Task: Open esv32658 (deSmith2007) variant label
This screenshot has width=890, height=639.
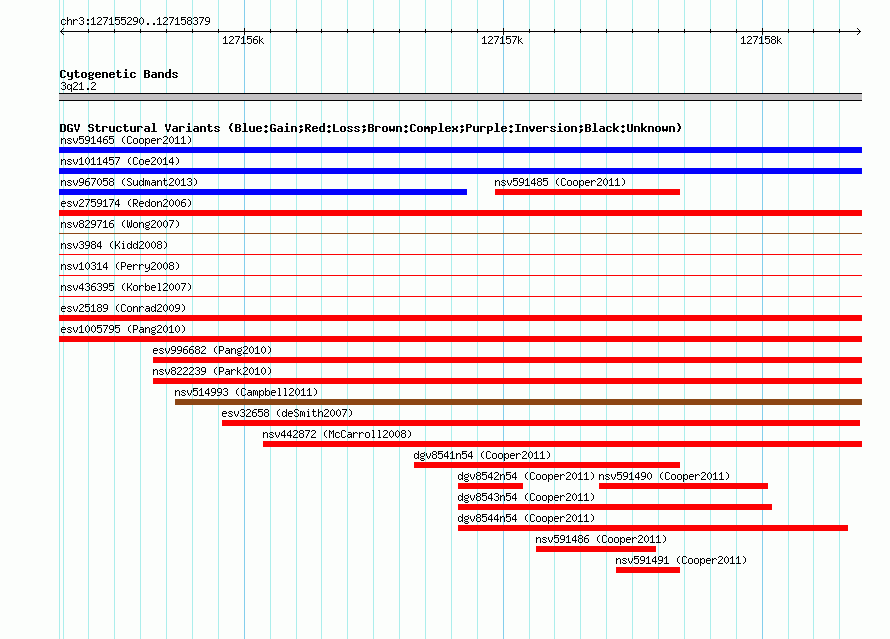Action: click(x=287, y=413)
